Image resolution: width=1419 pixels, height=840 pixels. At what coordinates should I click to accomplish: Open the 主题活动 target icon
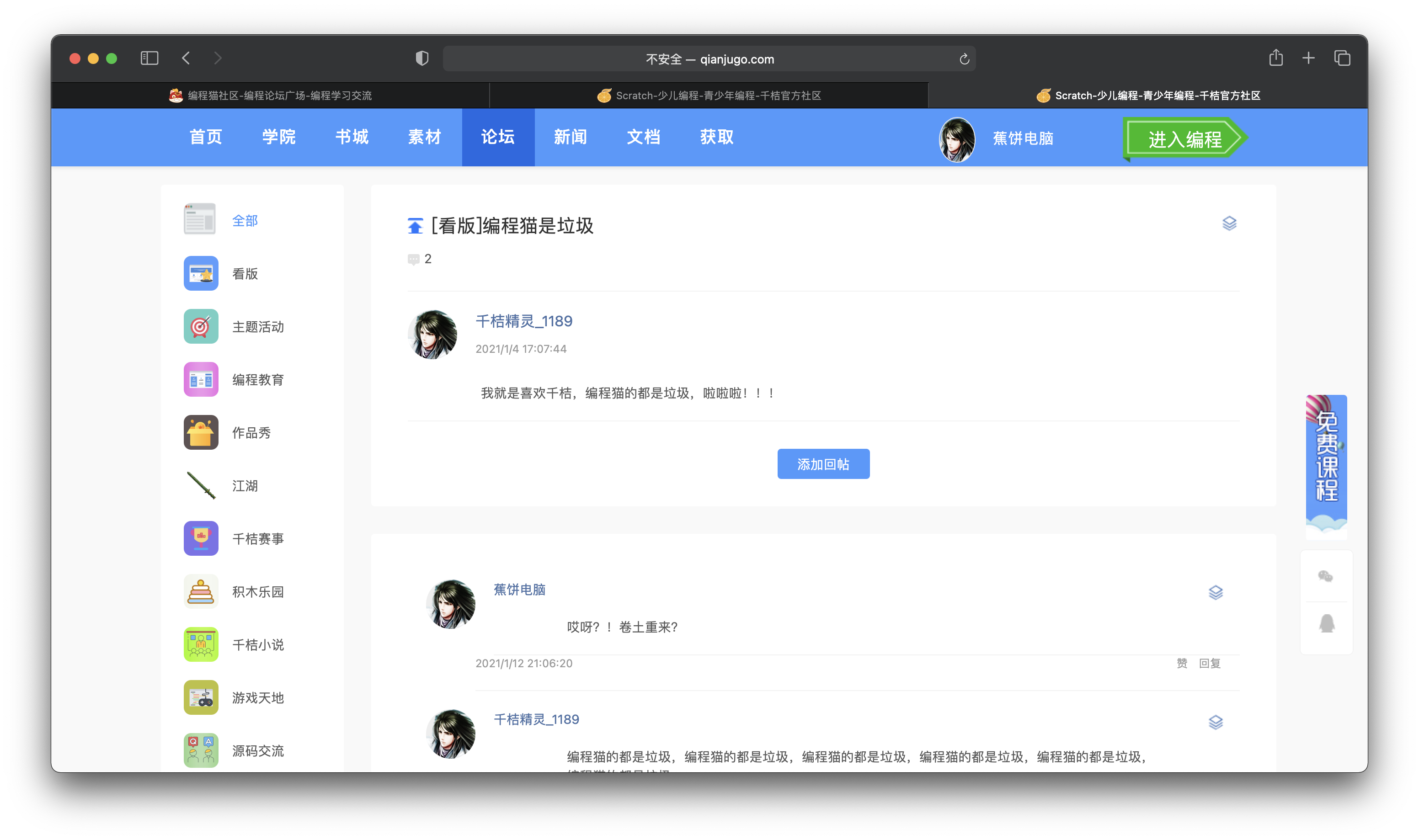point(200,326)
